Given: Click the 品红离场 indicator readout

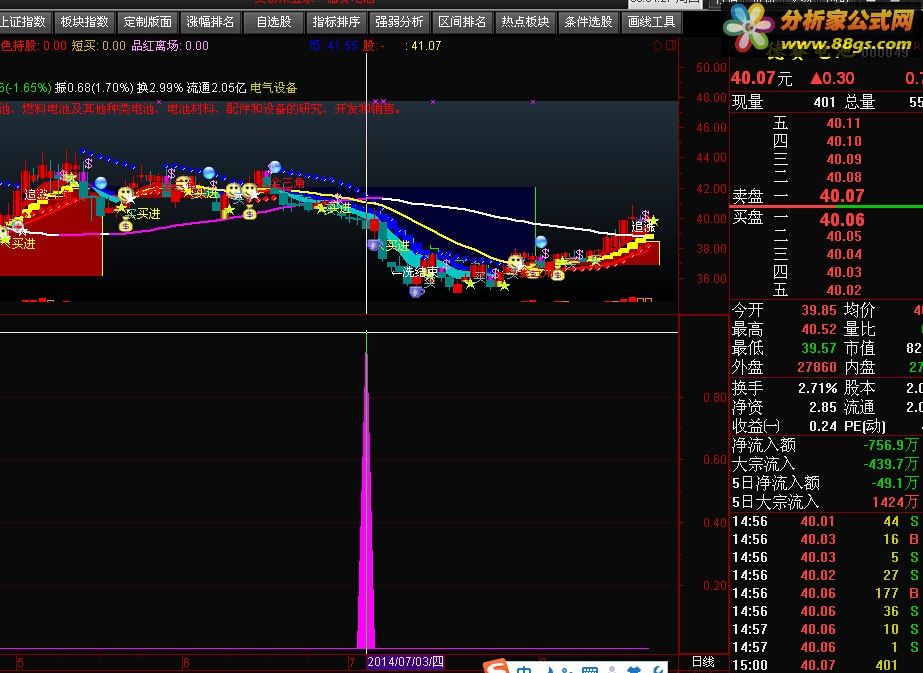Looking at the screenshot, I should coord(170,46).
